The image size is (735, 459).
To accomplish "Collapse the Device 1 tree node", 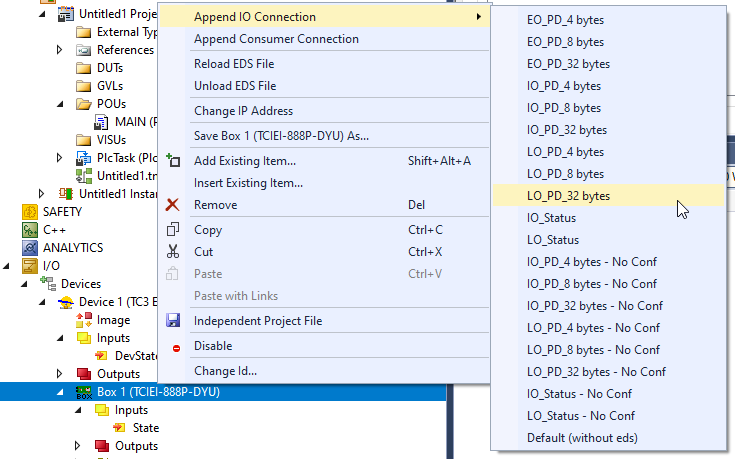I will pos(42,302).
